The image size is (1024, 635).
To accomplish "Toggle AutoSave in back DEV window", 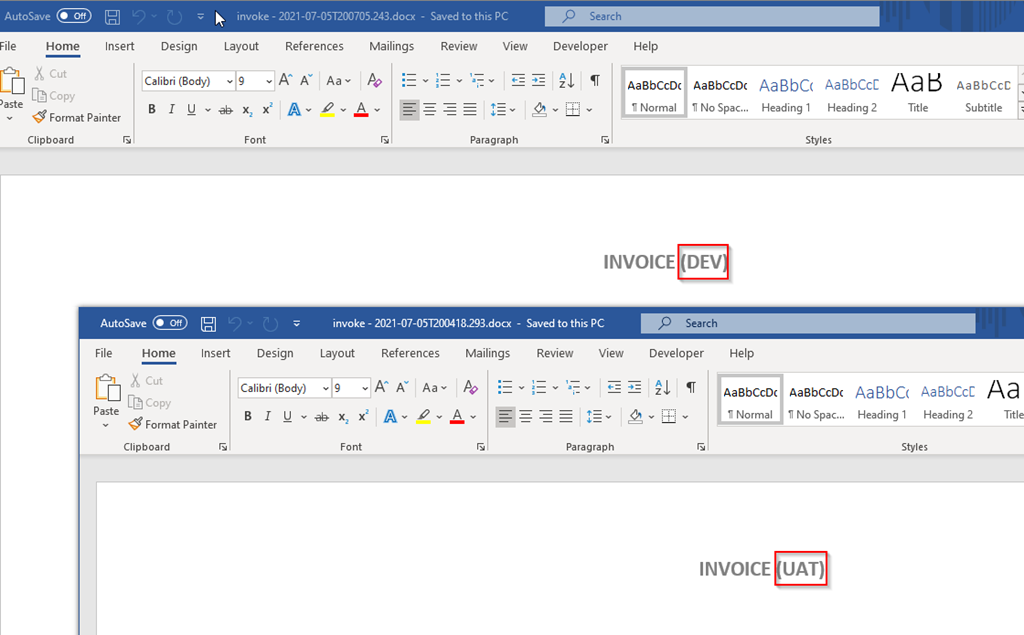I will (74, 16).
